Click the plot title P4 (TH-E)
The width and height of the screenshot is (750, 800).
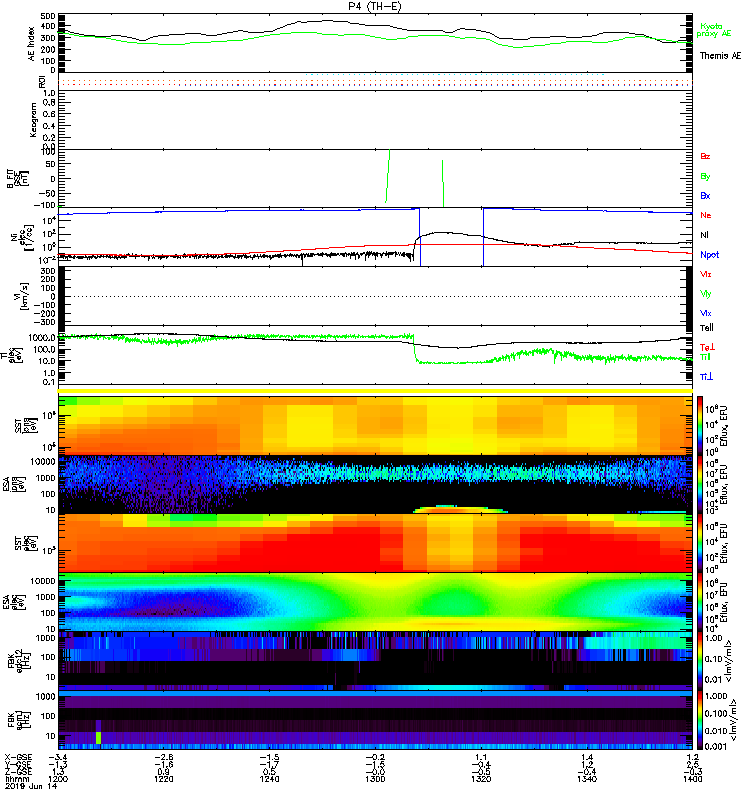coord(375,6)
